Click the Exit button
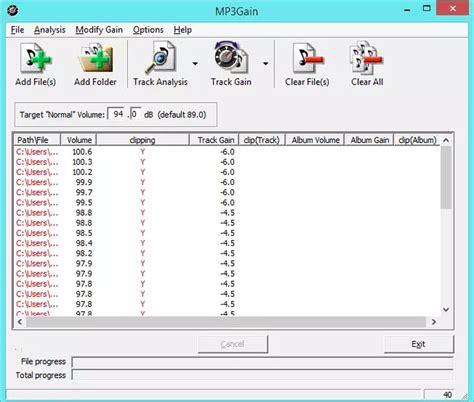Image resolution: width=474 pixels, height=402 pixels. coord(419,344)
